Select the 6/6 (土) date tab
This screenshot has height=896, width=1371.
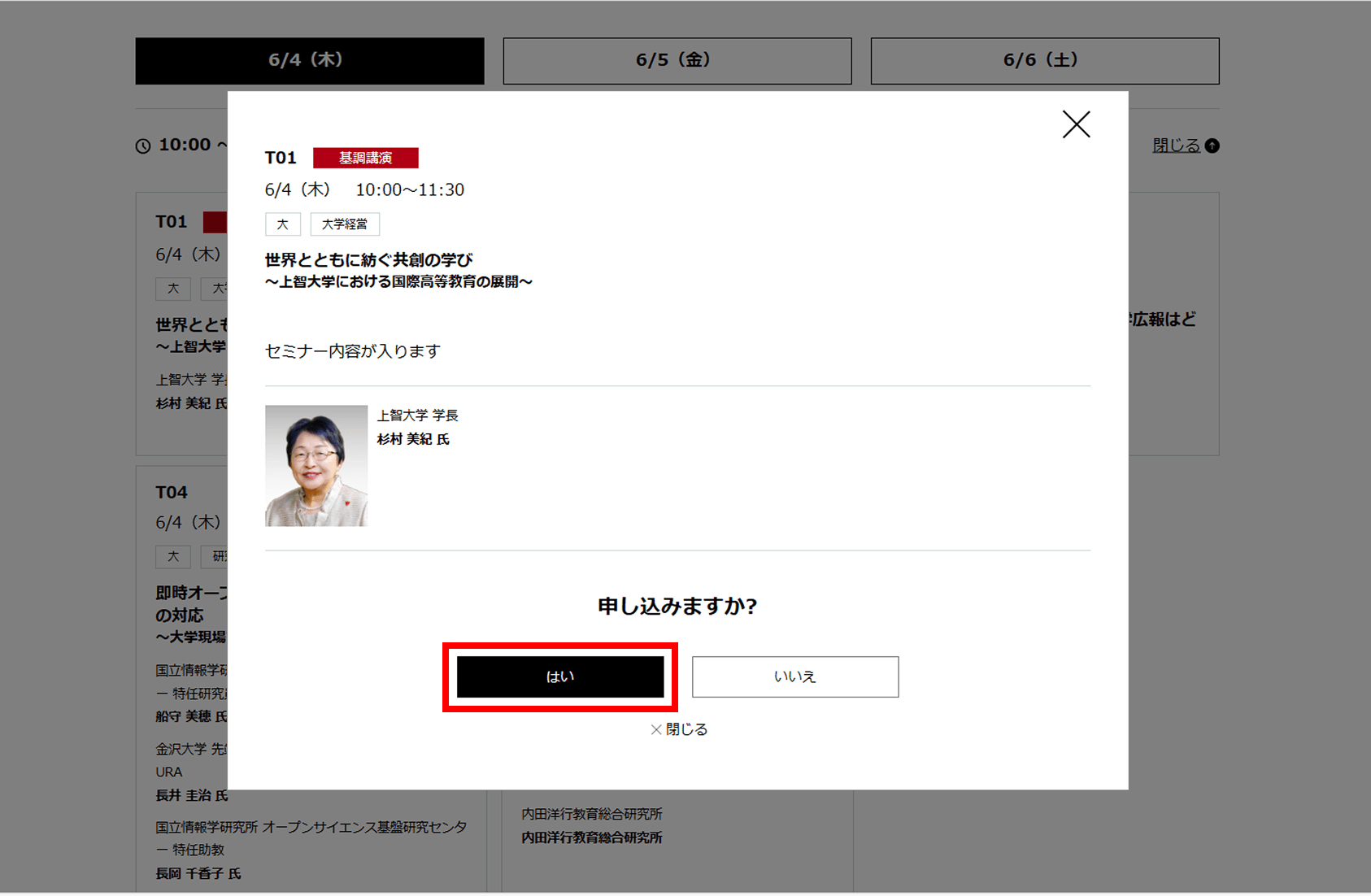click(1044, 60)
